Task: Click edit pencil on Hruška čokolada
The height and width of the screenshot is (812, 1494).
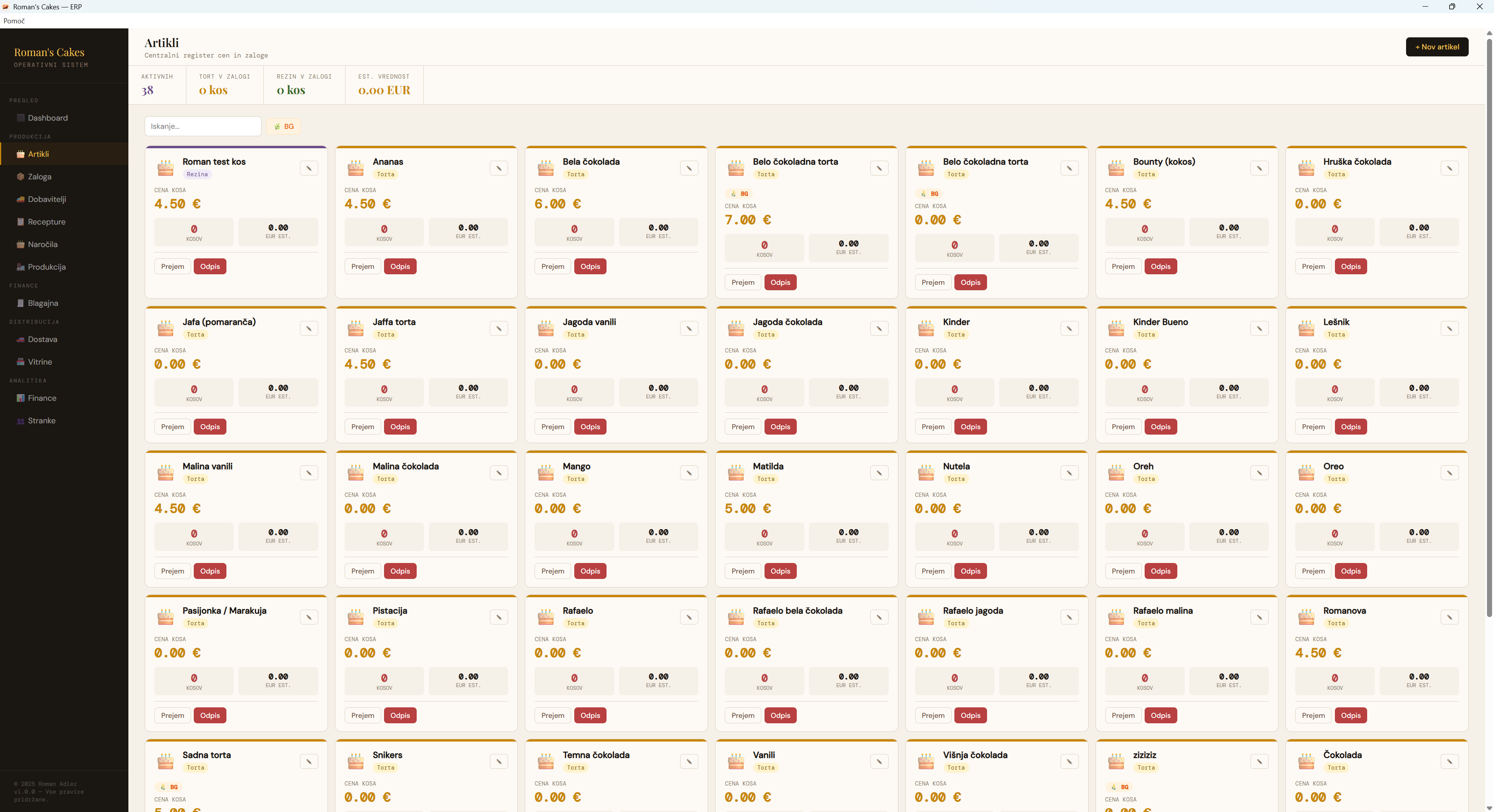Action: (1449, 168)
